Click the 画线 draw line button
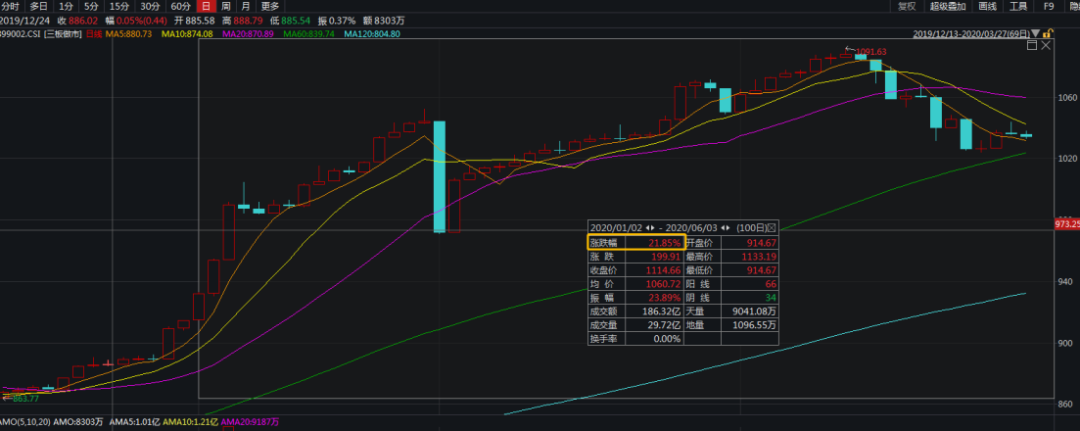Screen dimensions: 1080x431 pos(987,6)
